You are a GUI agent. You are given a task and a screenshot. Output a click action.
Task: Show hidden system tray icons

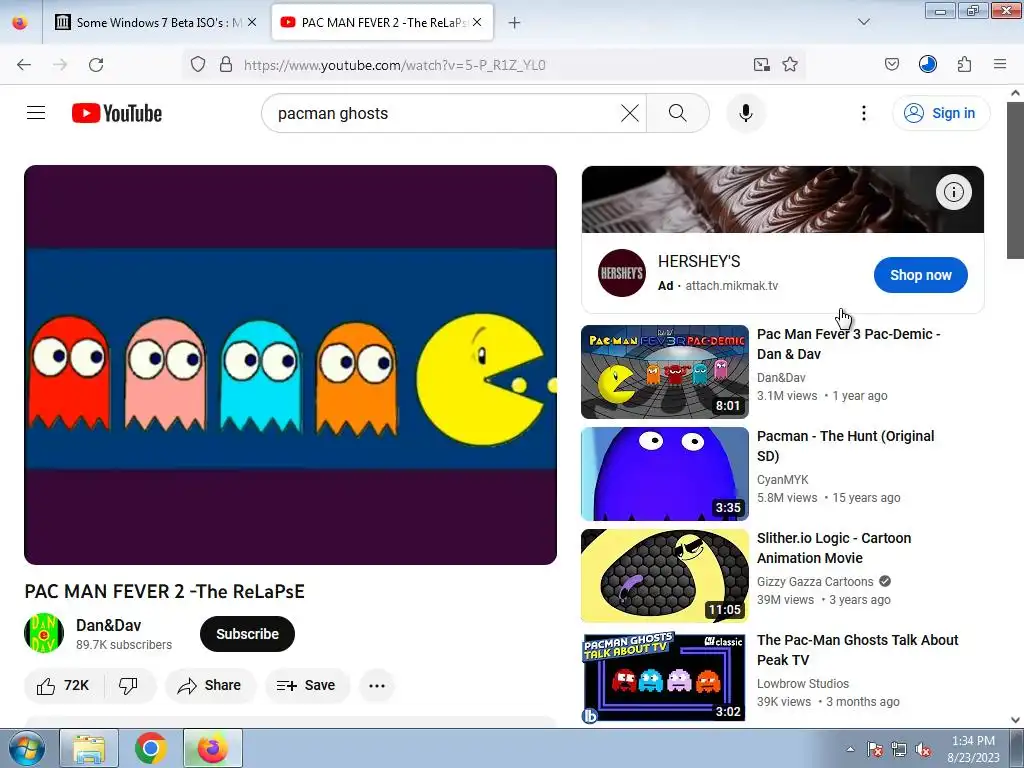point(850,749)
